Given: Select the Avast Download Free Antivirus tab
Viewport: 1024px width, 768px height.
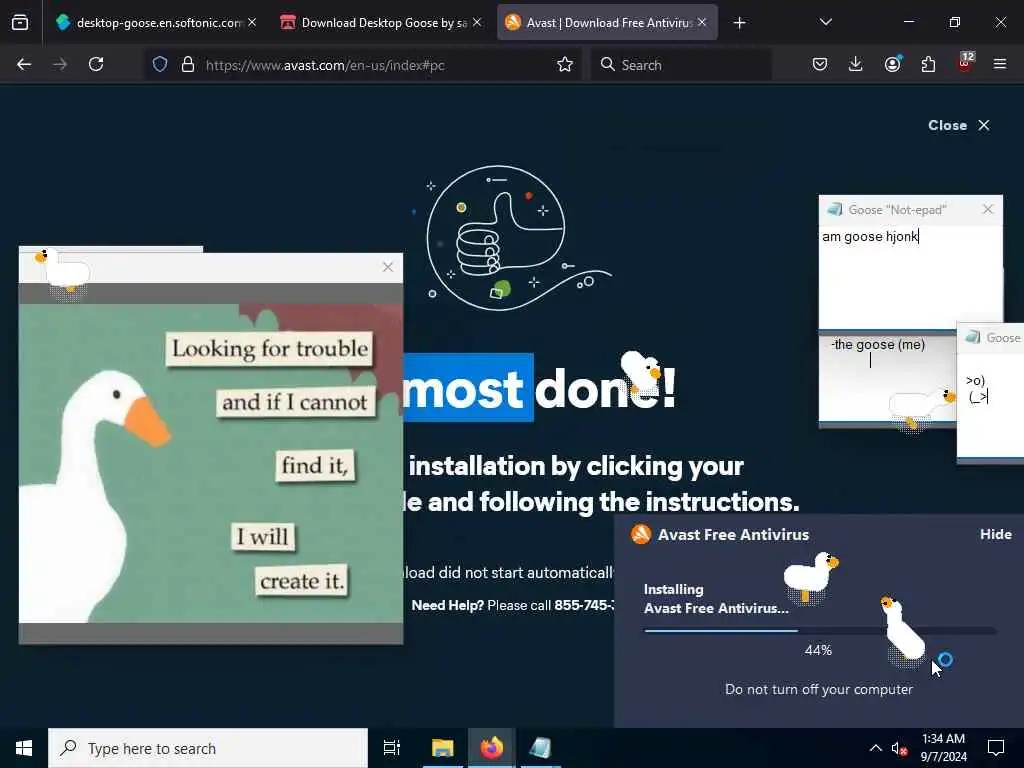Looking at the screenshot, I should [607, 23].
